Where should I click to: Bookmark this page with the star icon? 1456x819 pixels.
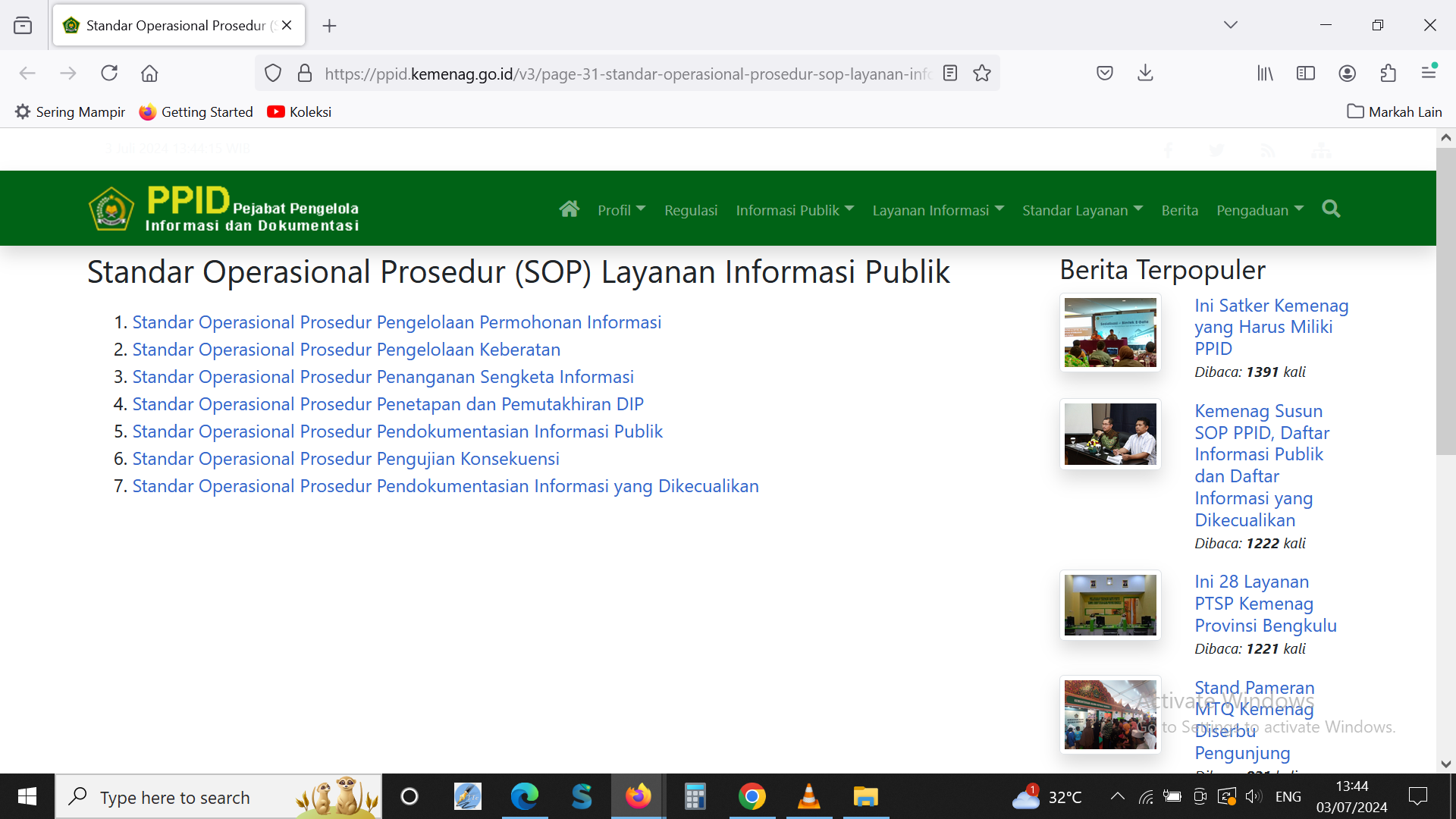(x=982, y=74)
